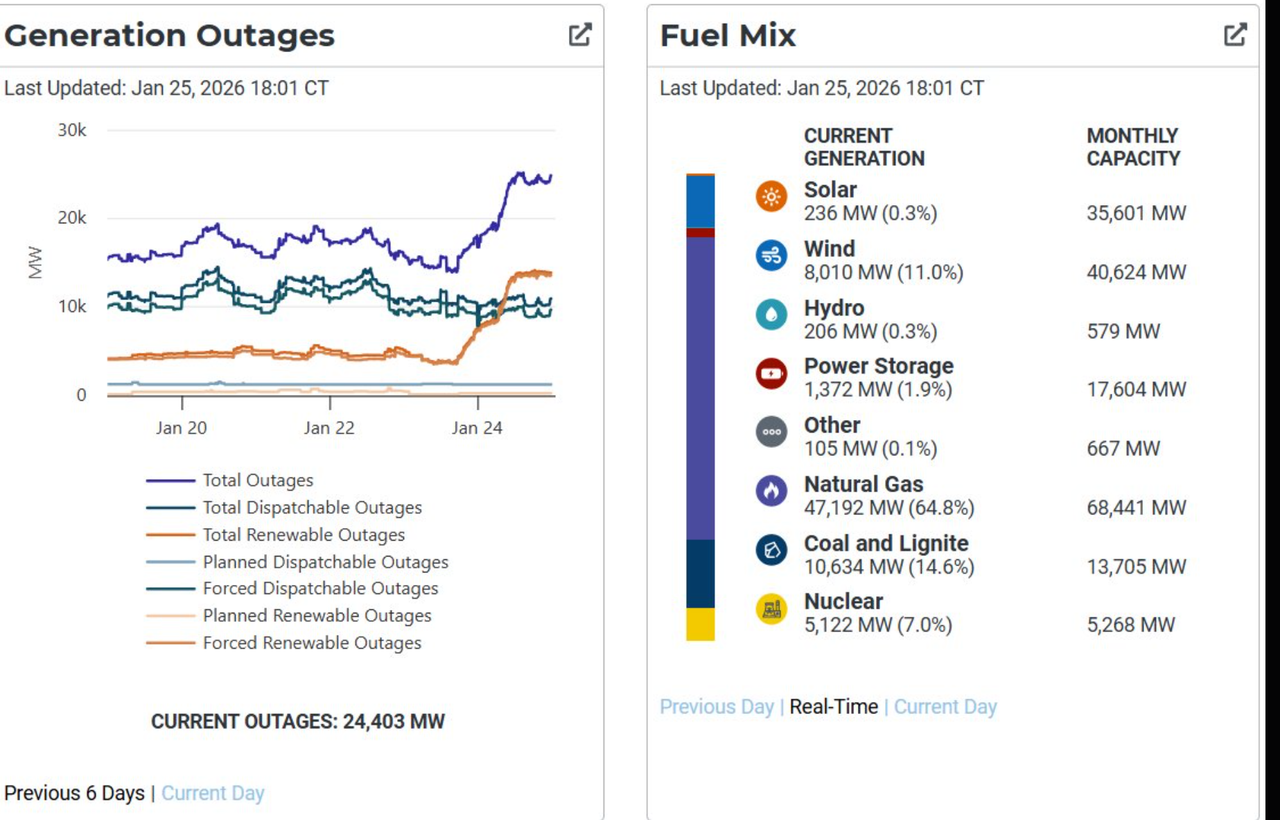Click the gray Other fuel icon

(x=771, y=432)
